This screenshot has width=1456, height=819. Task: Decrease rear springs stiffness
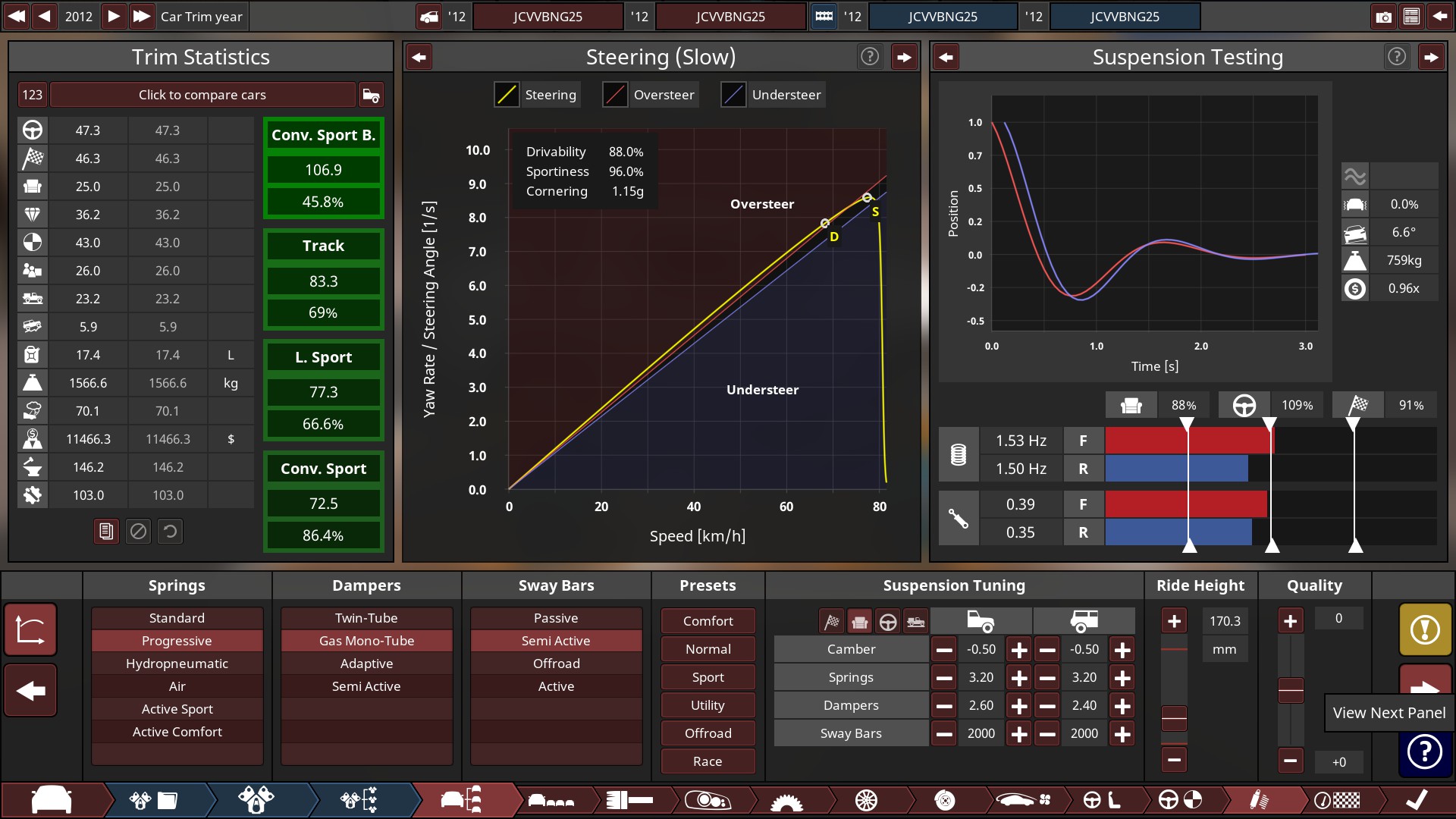[x=1047, y=678]
